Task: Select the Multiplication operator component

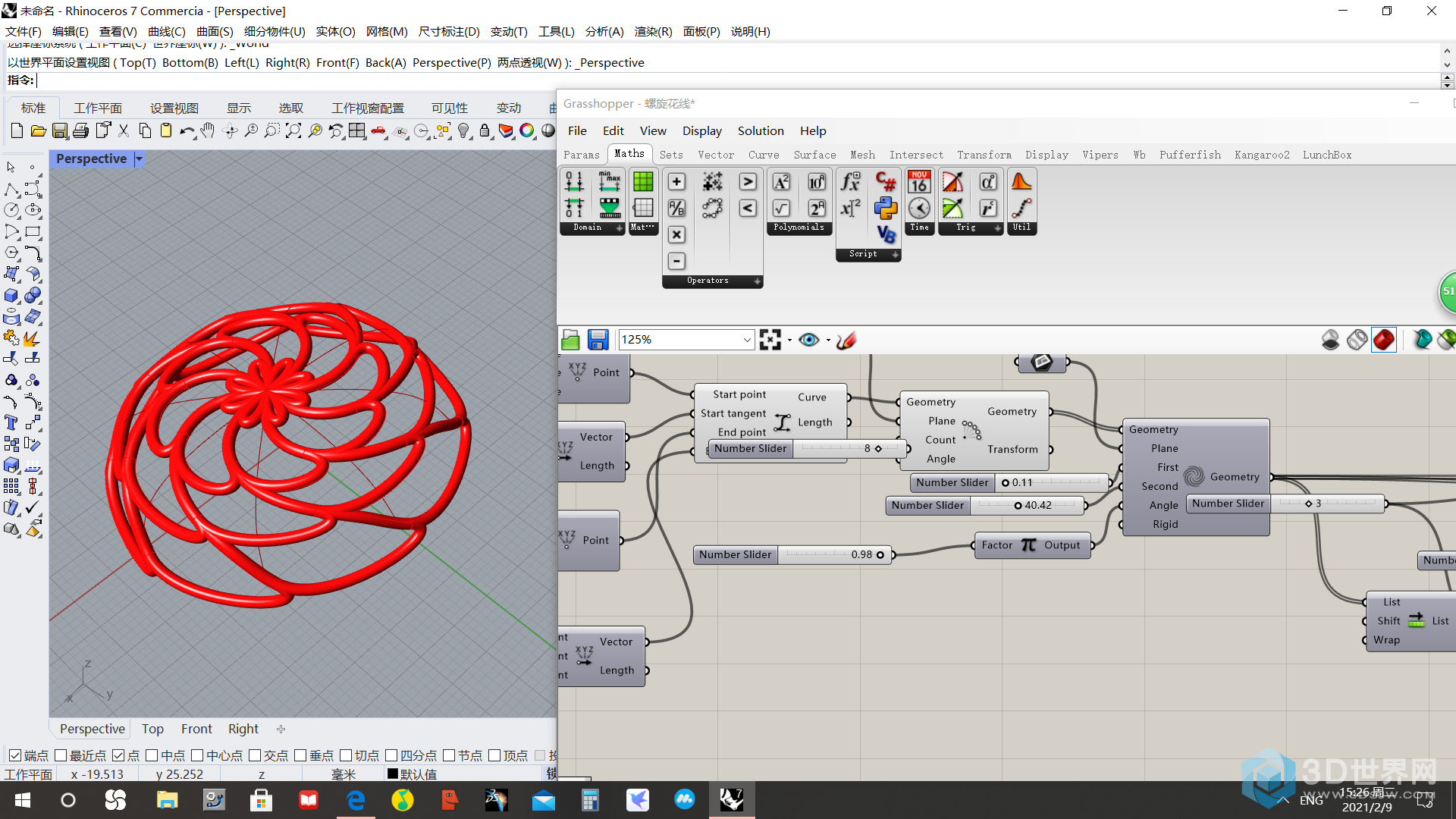Action: (x=676, y=235)
